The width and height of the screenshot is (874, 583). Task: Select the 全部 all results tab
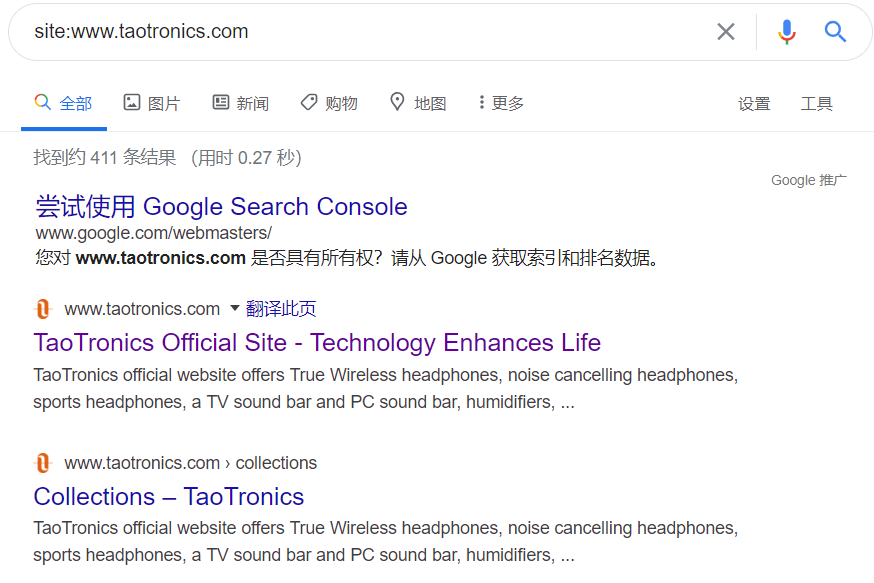pos(64,103)
